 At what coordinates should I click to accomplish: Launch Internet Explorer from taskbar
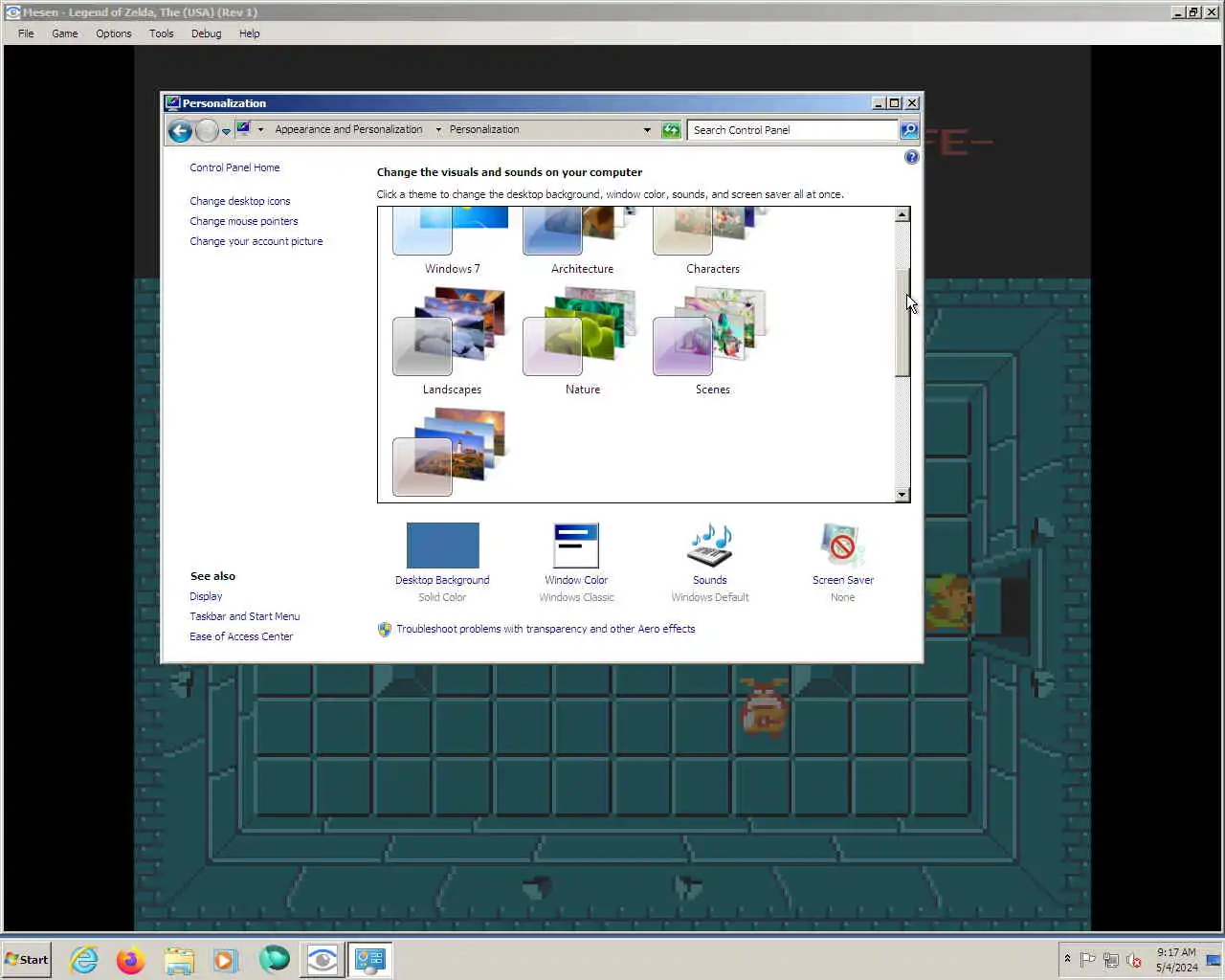(84, 960)
